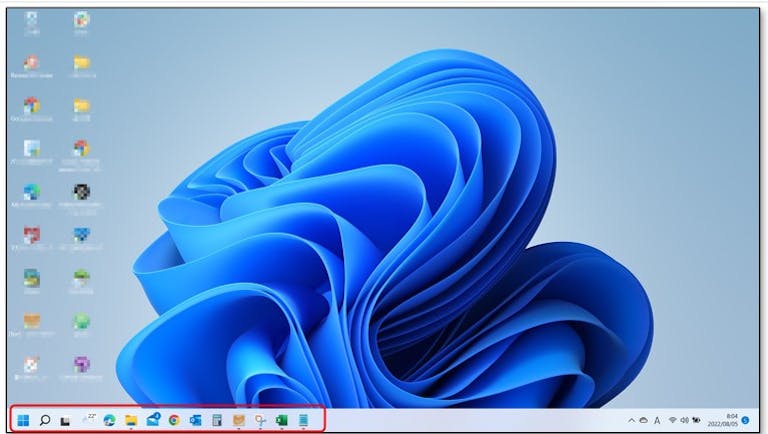Select the green round desktop shortcut
768x434 pixels.
tap(81, 321)
